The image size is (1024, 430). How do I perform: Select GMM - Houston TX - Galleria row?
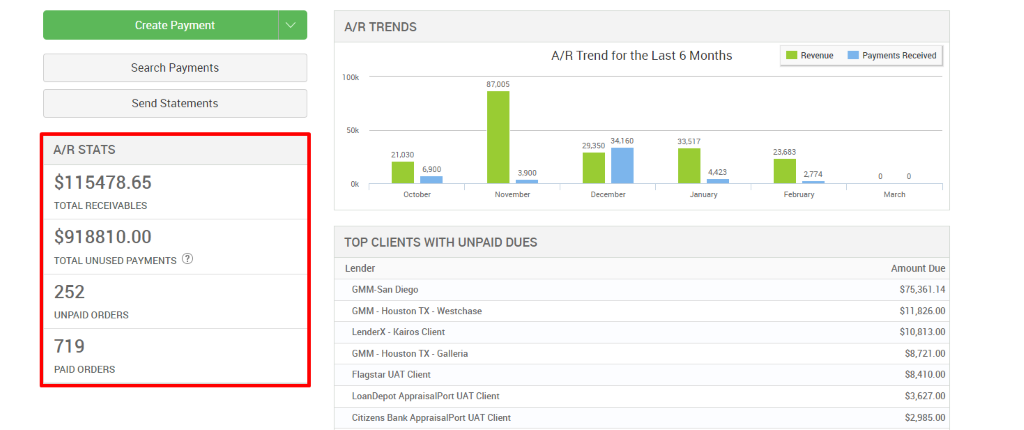[641, 354]
